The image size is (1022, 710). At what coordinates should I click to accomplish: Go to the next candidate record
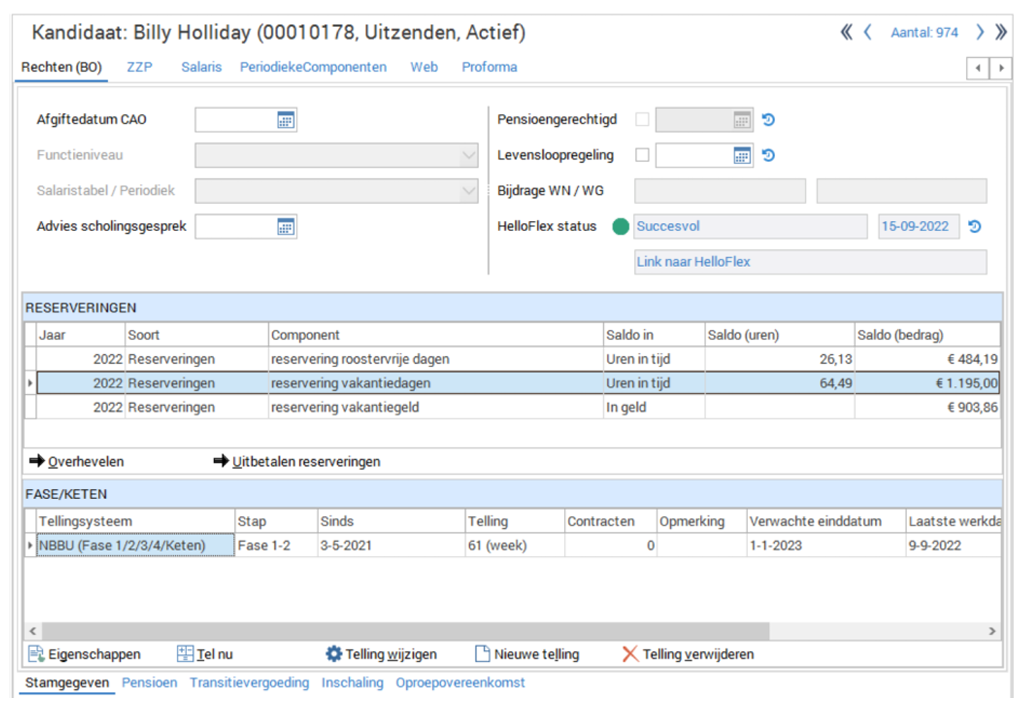point(980,33)
